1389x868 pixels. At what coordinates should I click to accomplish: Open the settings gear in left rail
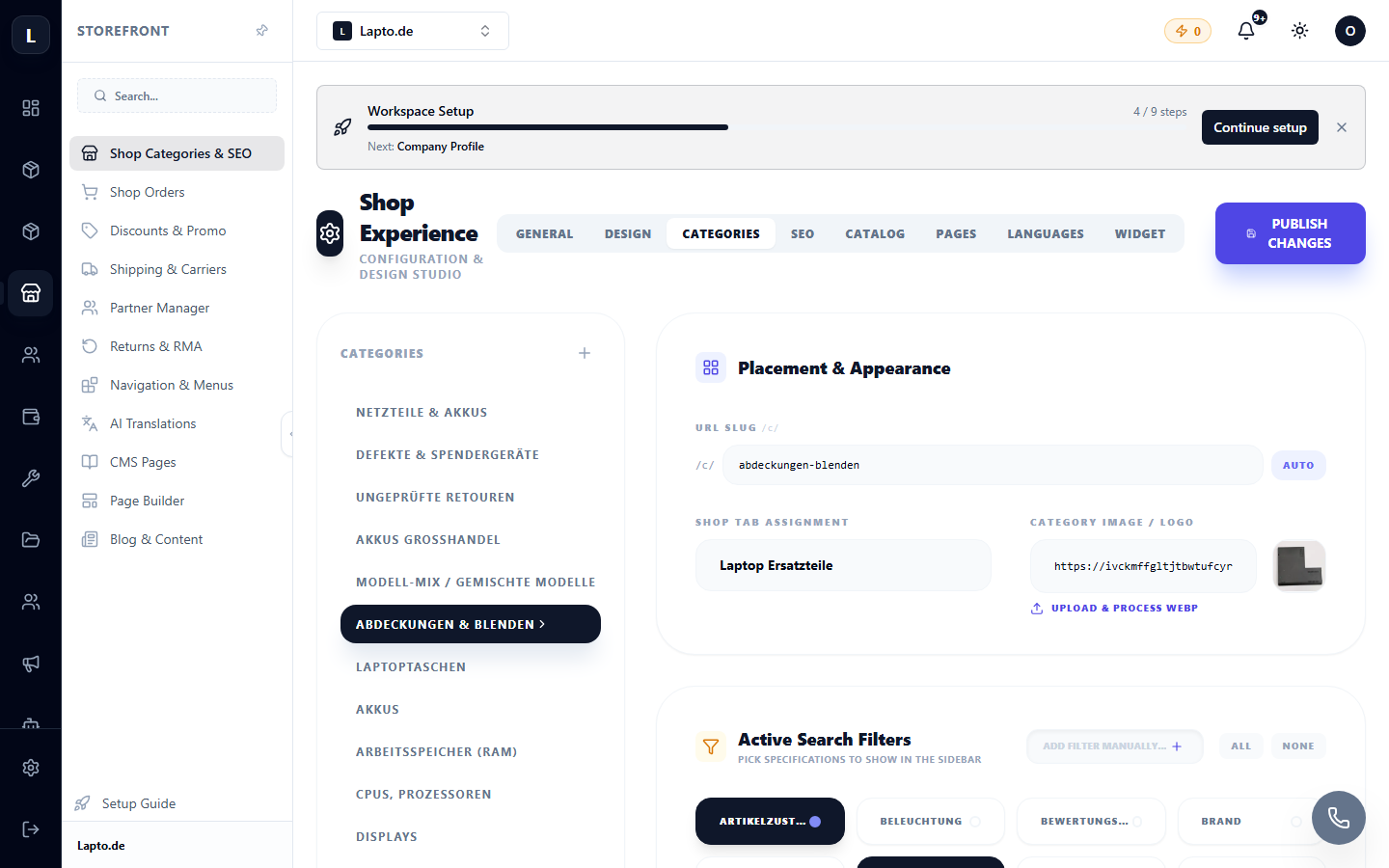[x=31, y=768]
